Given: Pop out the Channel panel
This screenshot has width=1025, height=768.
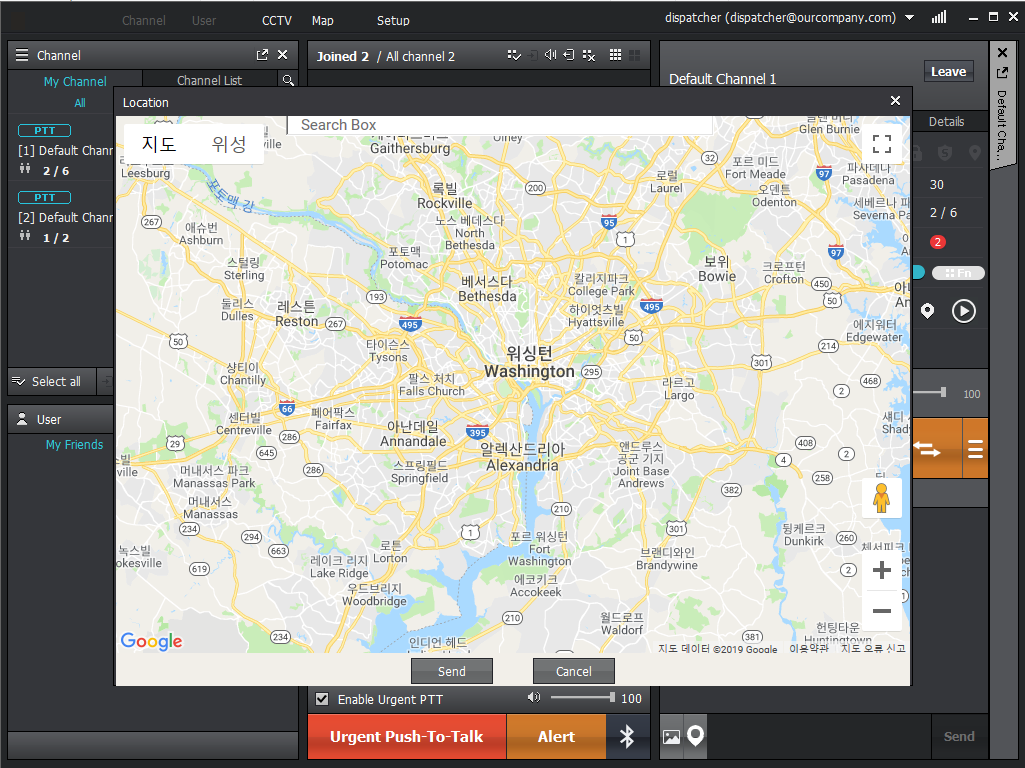Looking at the screenshot, I should click(x=262, y=55).
